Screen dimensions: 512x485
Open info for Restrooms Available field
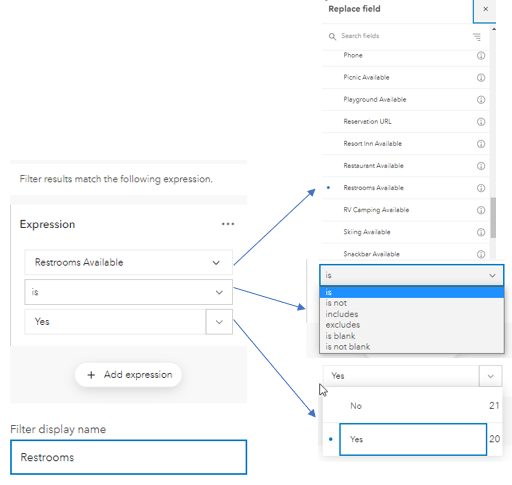(x=481, y=188)
